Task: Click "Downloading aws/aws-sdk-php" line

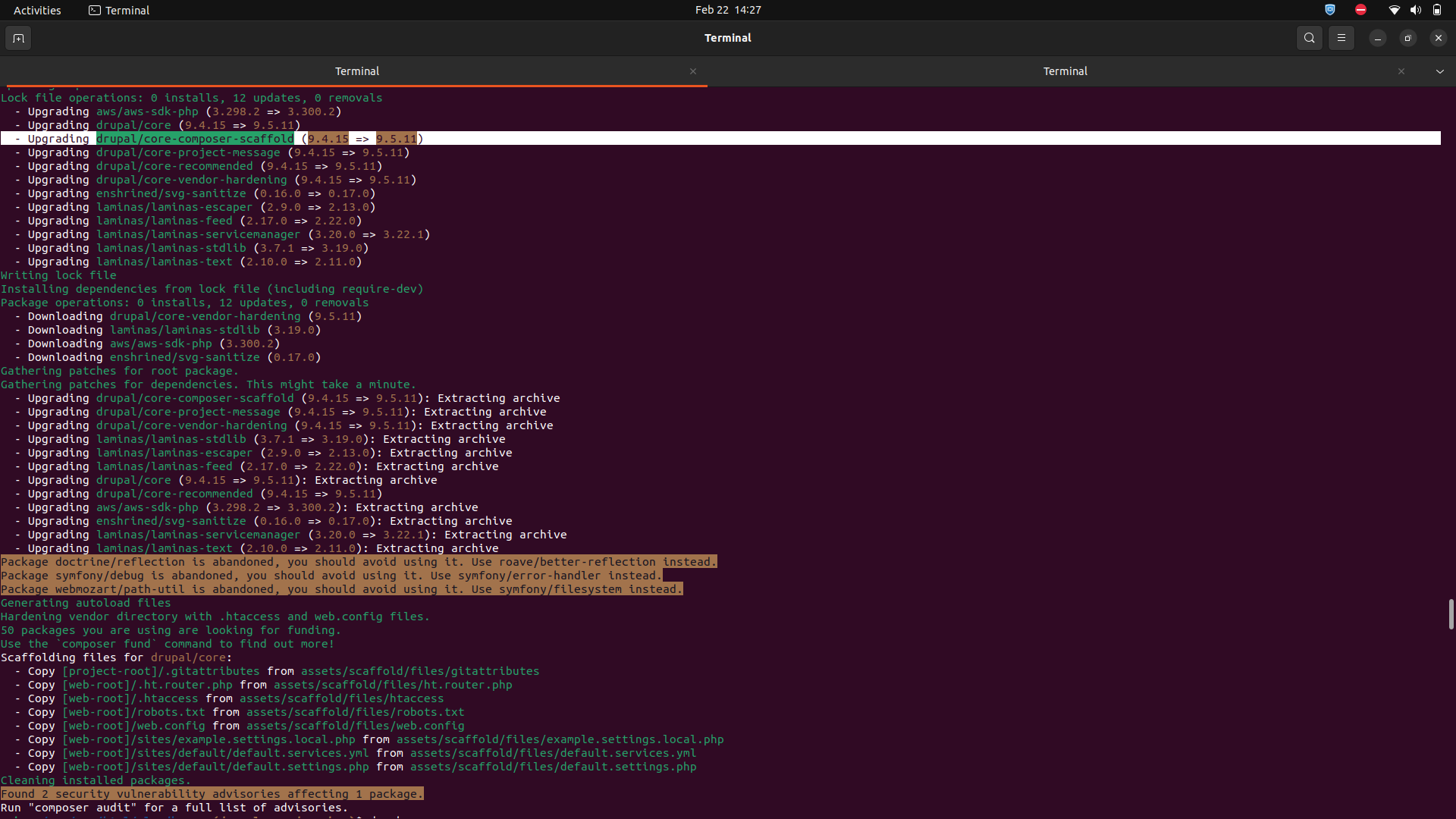Action: coord(147,344)
